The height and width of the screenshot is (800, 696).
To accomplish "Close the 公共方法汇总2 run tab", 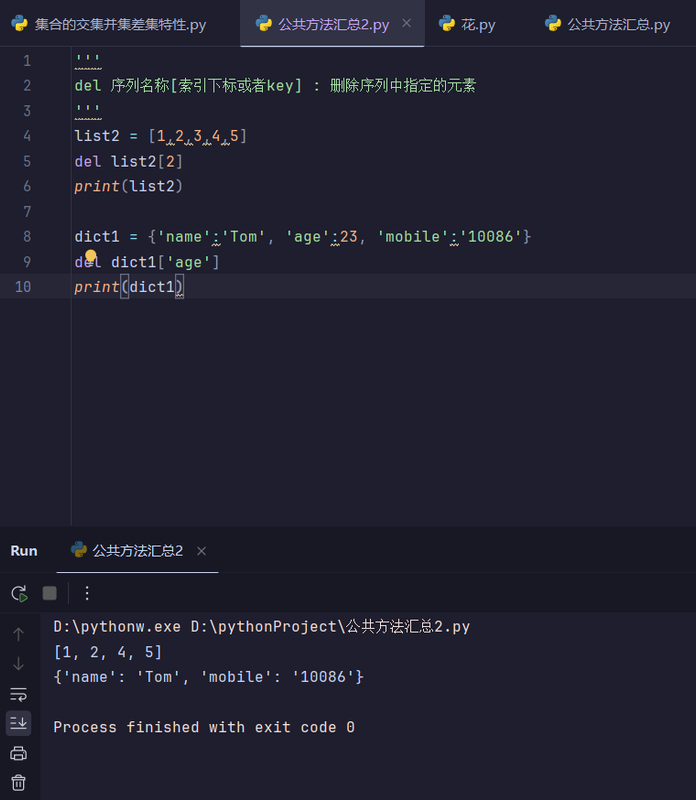I will [202, 551].
